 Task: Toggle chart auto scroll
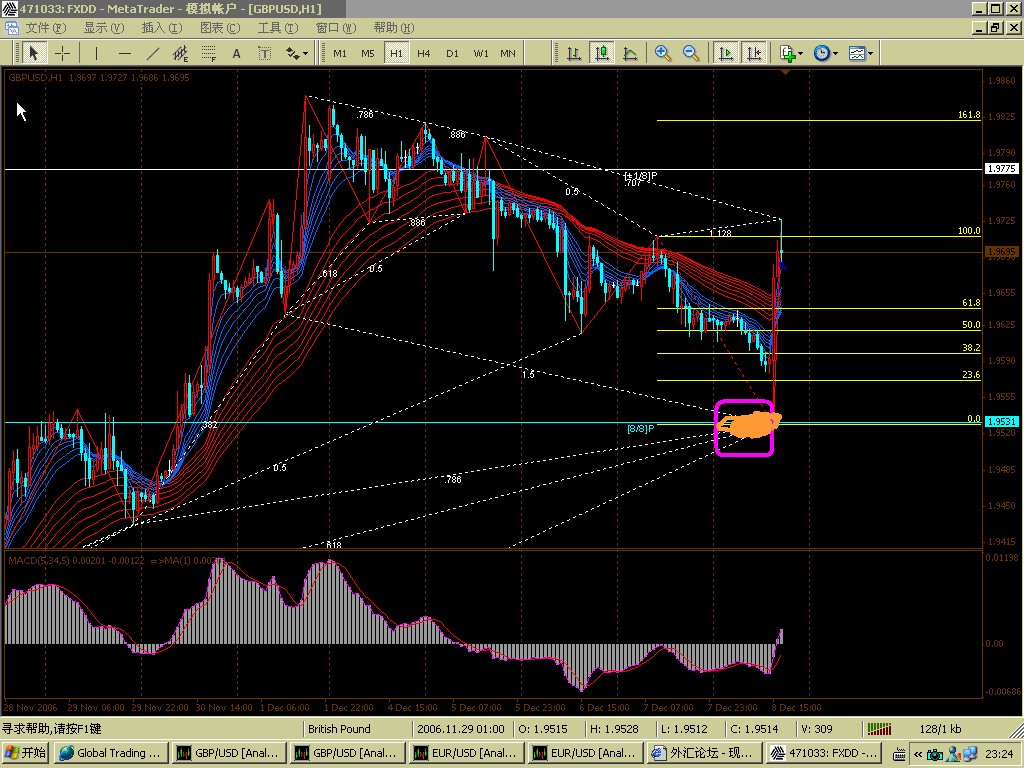tap(726, 53)
